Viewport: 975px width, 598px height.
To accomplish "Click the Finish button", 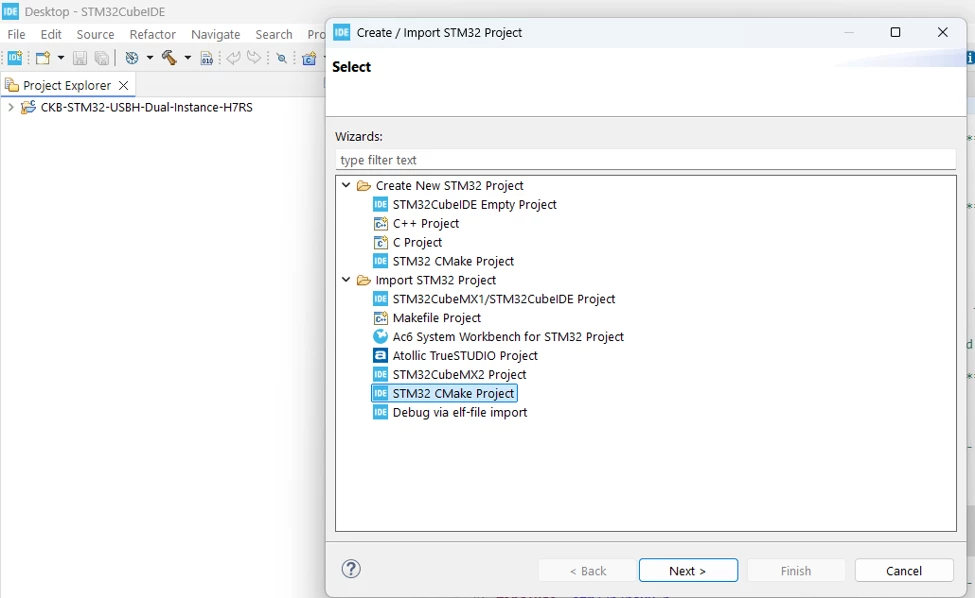I will (796, 571).
